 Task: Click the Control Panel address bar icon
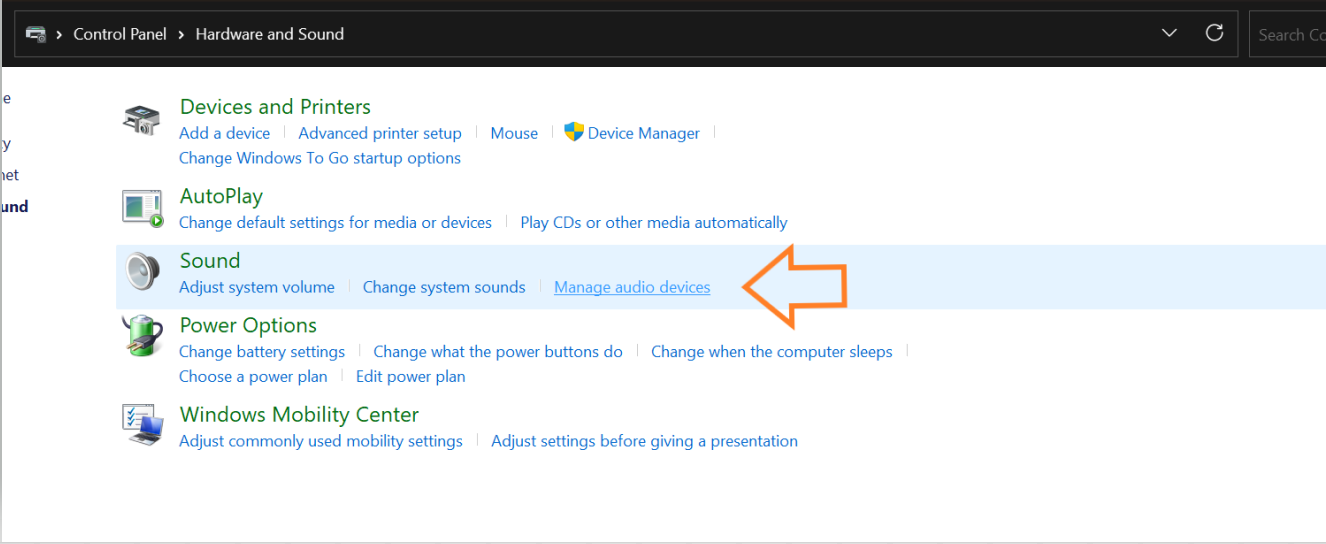(36, 34)
